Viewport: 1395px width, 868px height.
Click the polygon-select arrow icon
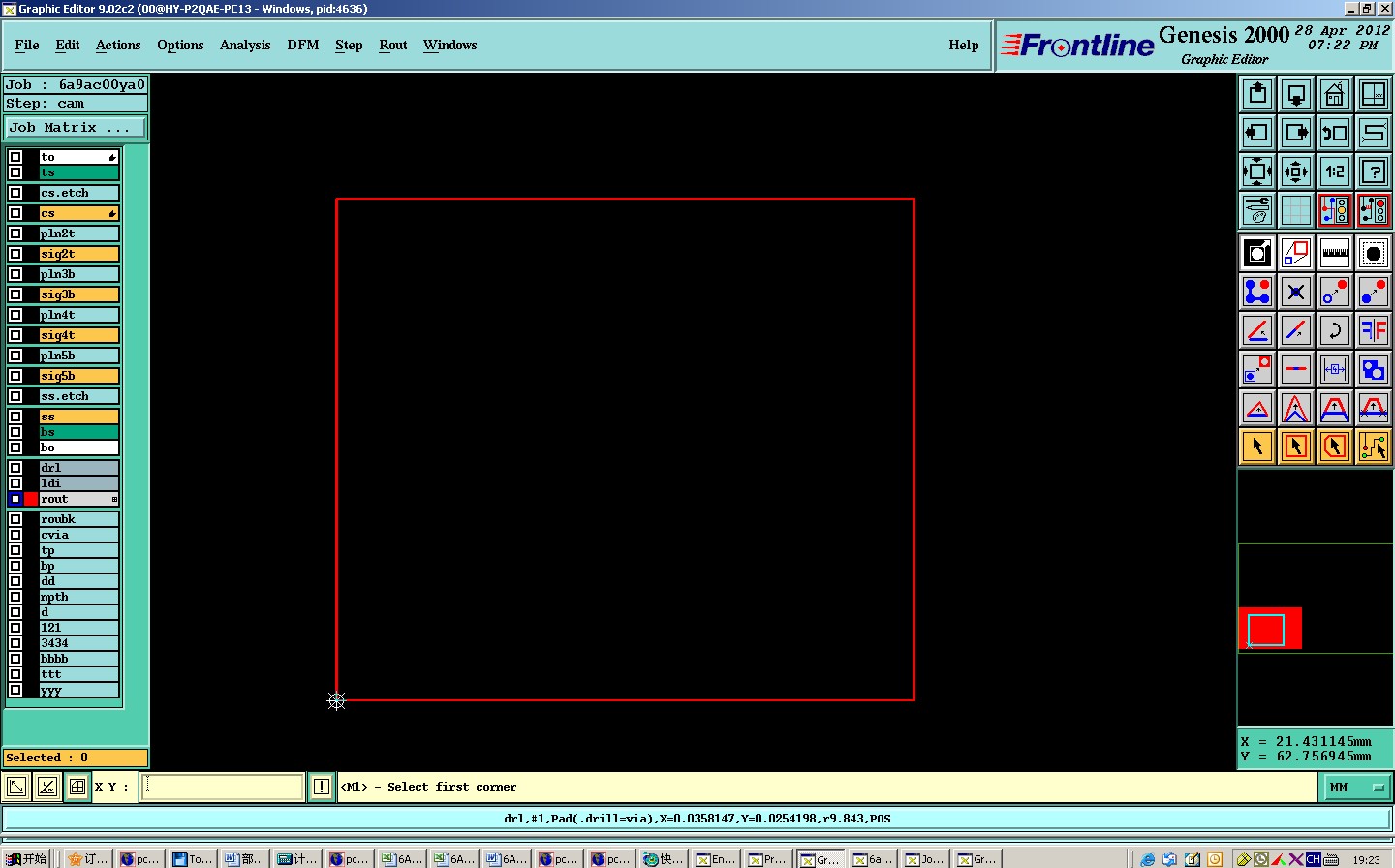pyautogui.click(x=1335, y=447)
